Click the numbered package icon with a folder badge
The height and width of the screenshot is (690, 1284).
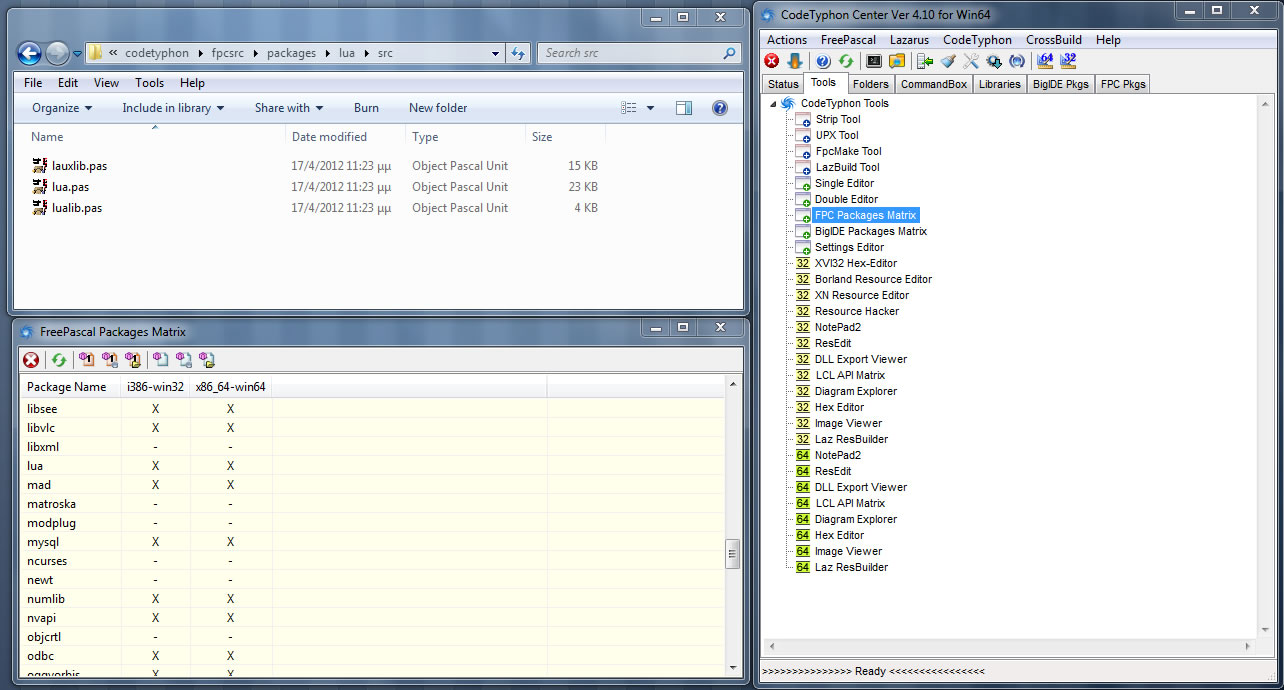(x=133, y=360)
